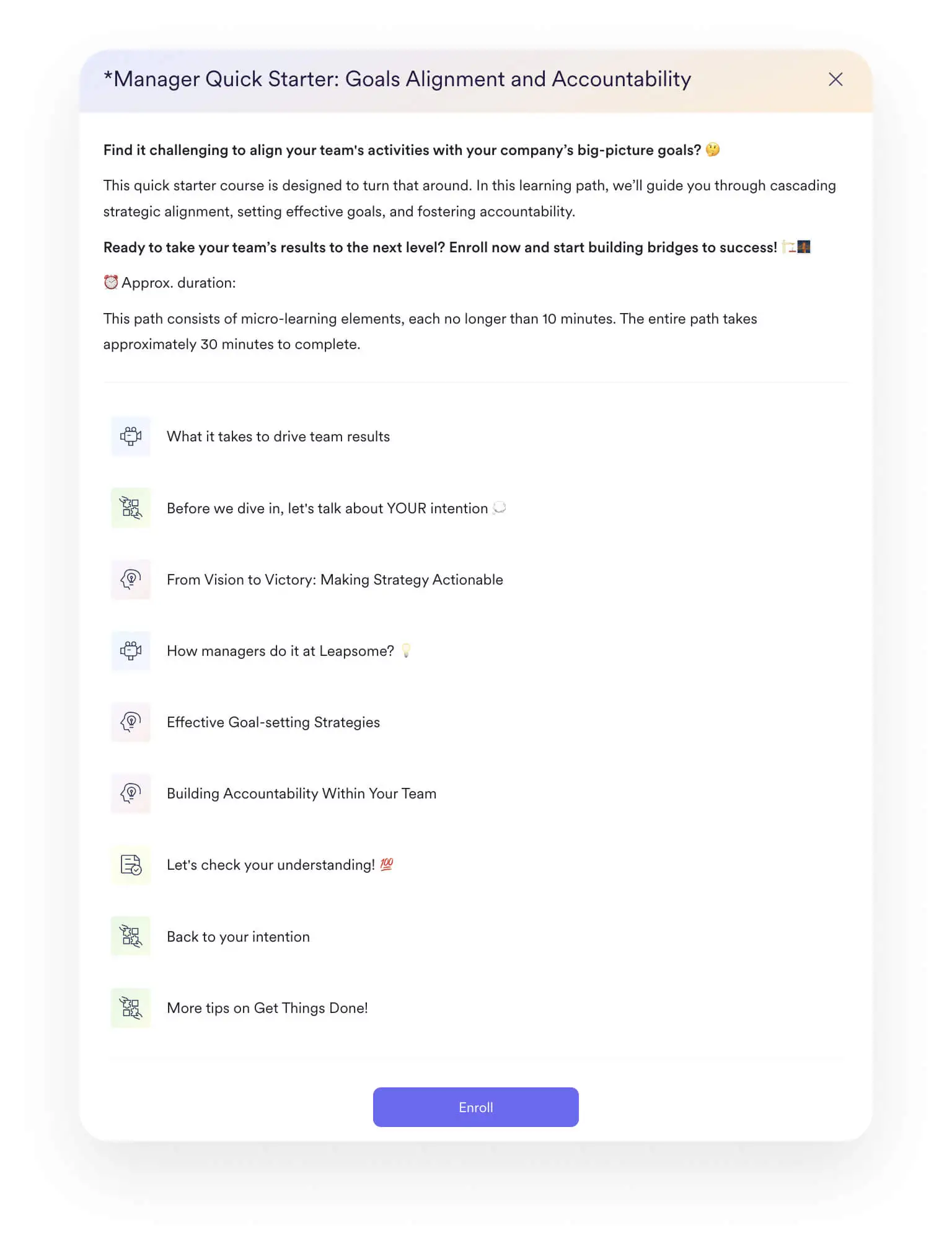Select the icon beside 'More tips on Get Things Done!'
Image resolution: width=952 pixels, height=1251 pixels.
(x=130, y=1008)
